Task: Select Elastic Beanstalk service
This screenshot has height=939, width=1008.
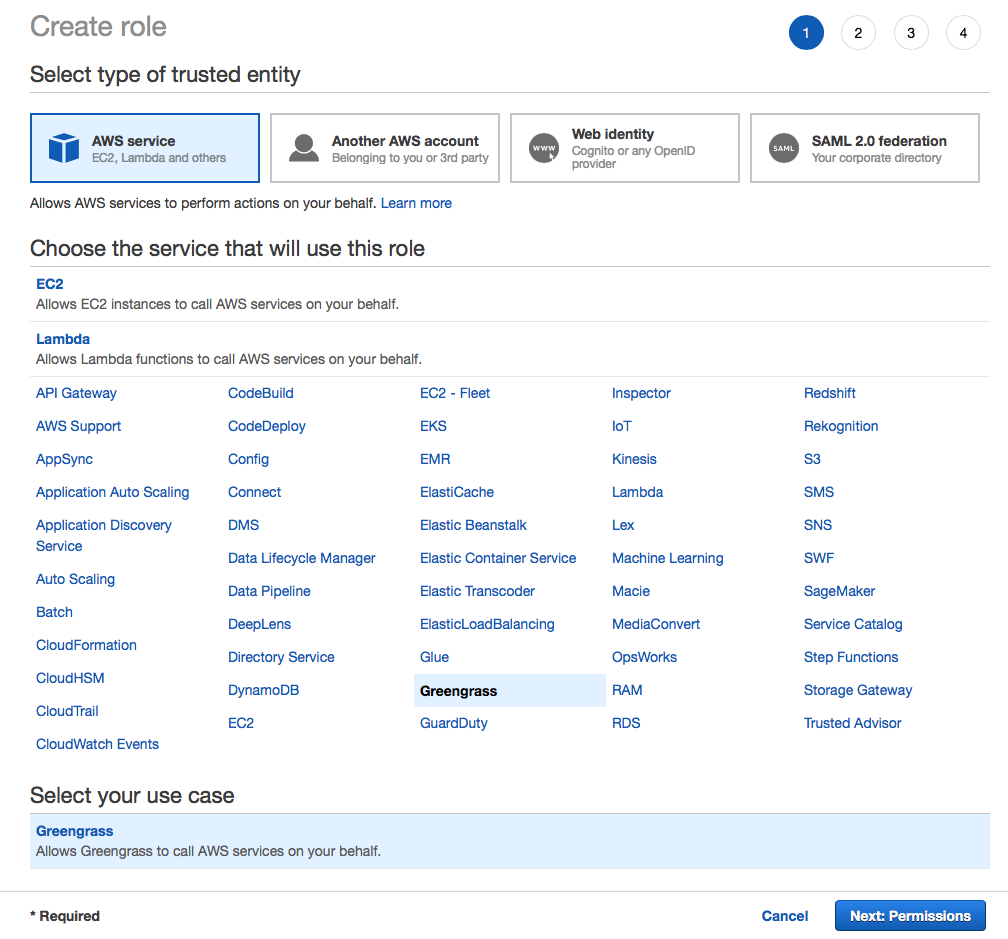Action: [x=473, y=525]
